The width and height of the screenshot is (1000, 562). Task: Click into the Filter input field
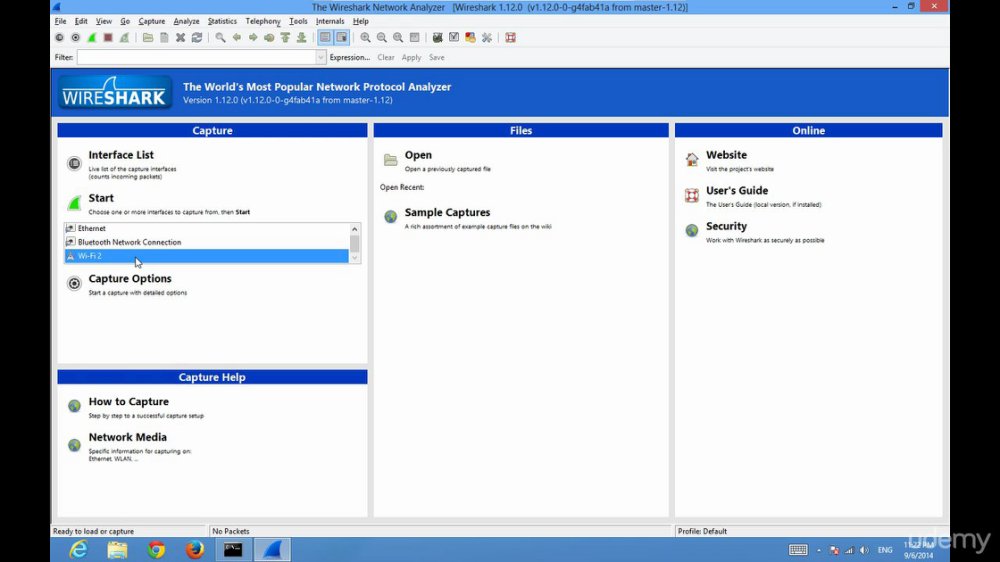pyautogui.click(x=196, y=57)
